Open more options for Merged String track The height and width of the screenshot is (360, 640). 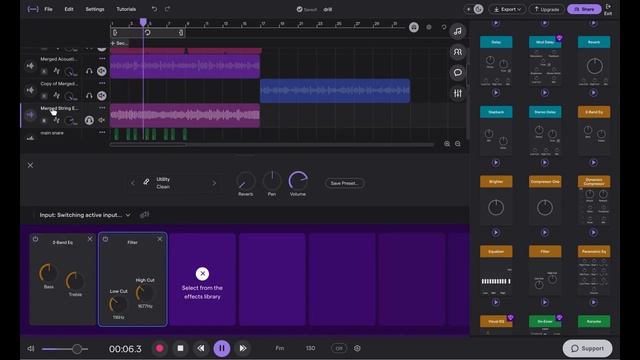102,108
